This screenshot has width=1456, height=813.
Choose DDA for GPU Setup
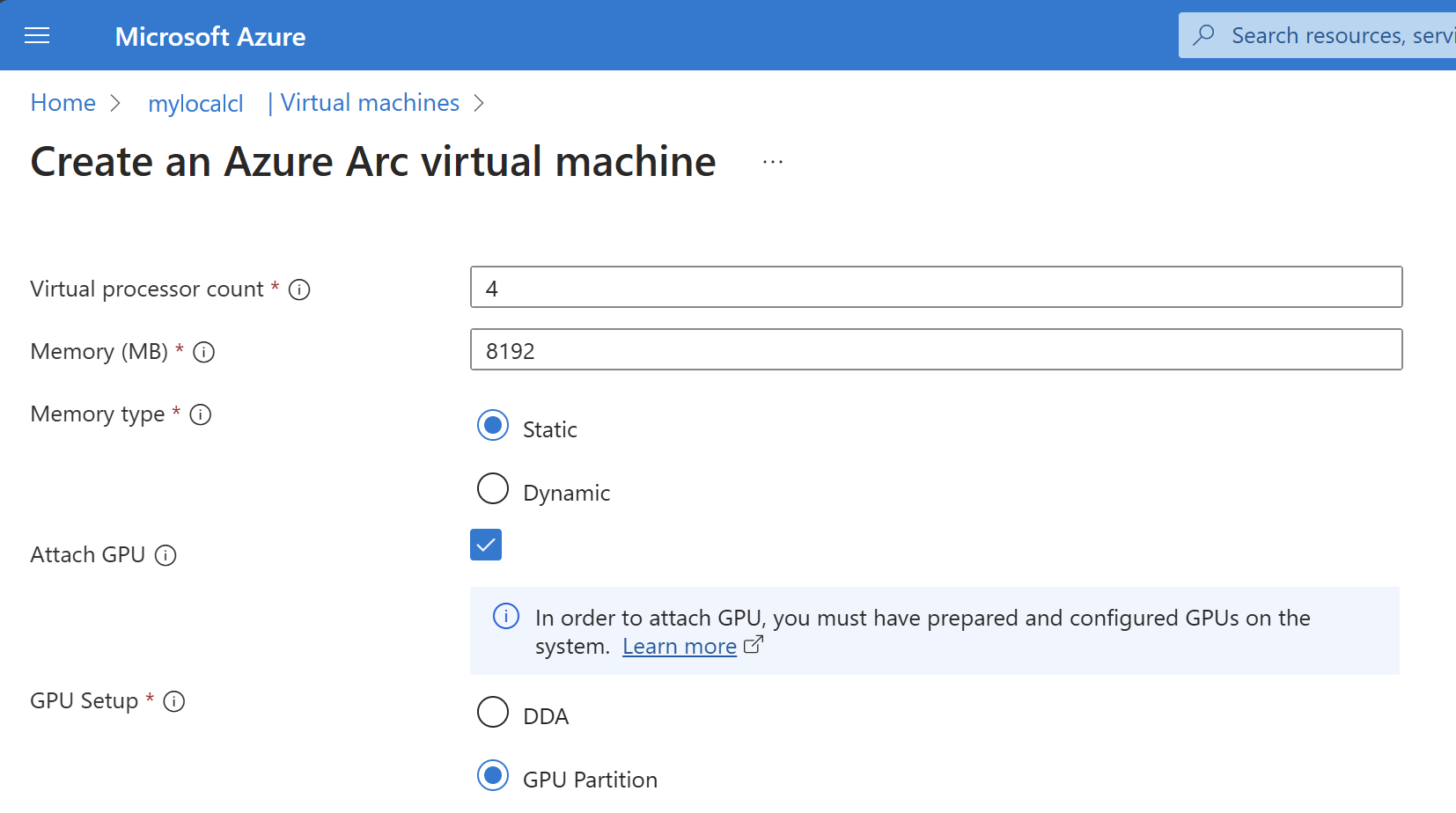pos(493,712)
